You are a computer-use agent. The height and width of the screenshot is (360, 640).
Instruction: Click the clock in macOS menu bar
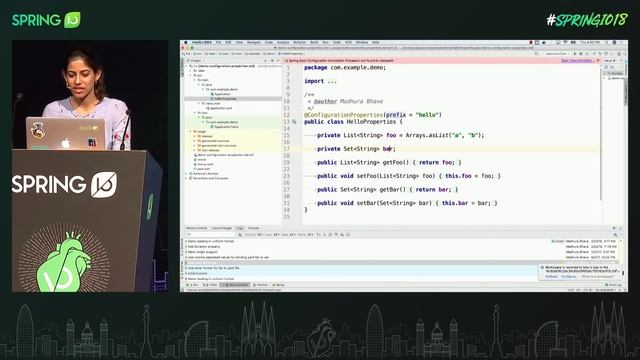click(x=590, y=42)
